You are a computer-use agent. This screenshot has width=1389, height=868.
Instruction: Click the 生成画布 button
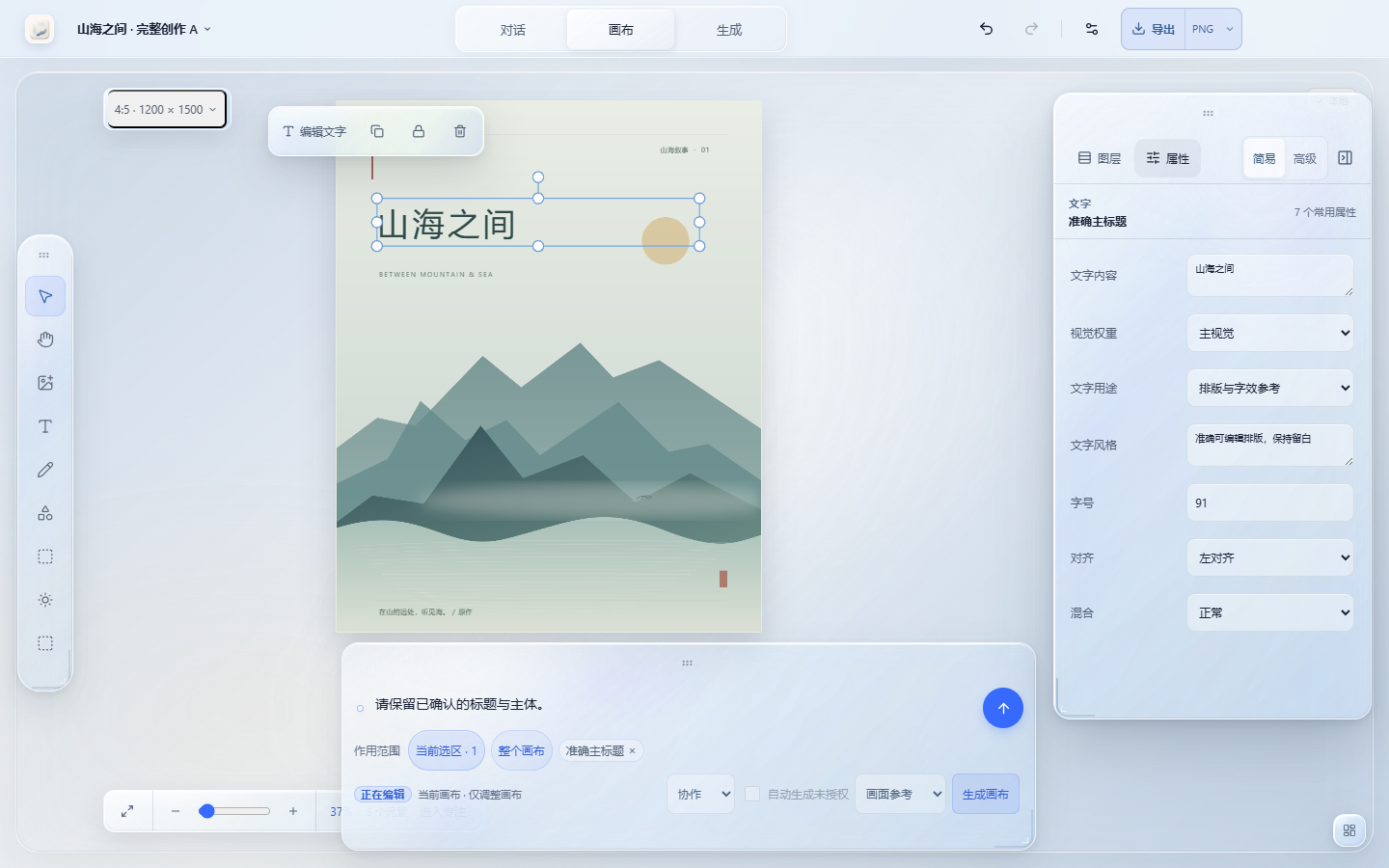986,794
